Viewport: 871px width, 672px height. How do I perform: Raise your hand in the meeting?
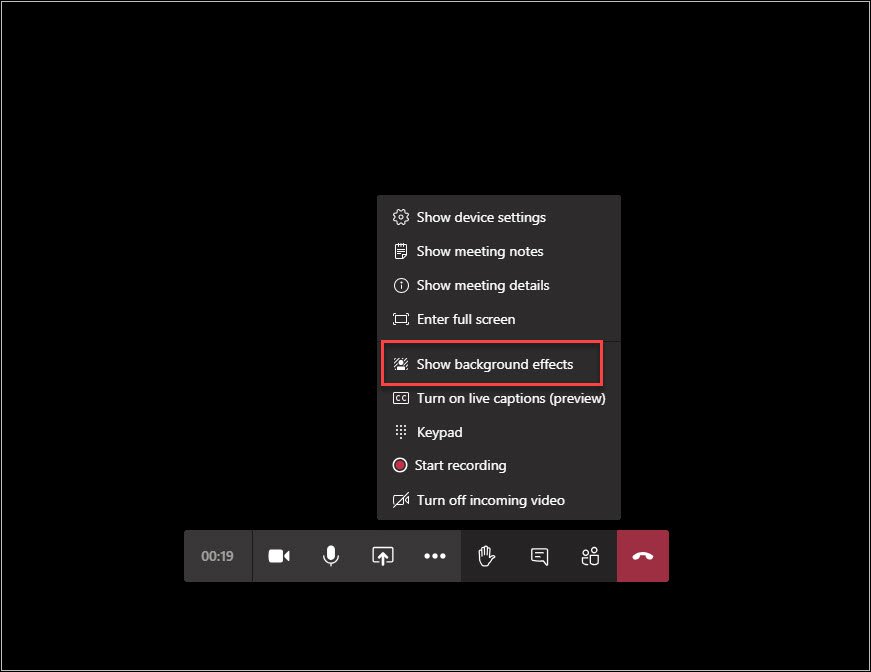click(487, 556)
